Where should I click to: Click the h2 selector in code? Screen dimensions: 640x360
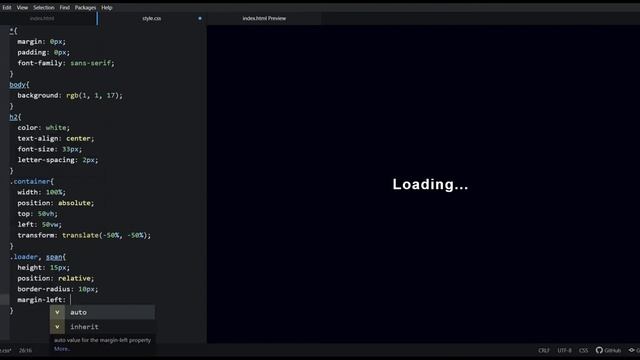[x=13, y=117]
